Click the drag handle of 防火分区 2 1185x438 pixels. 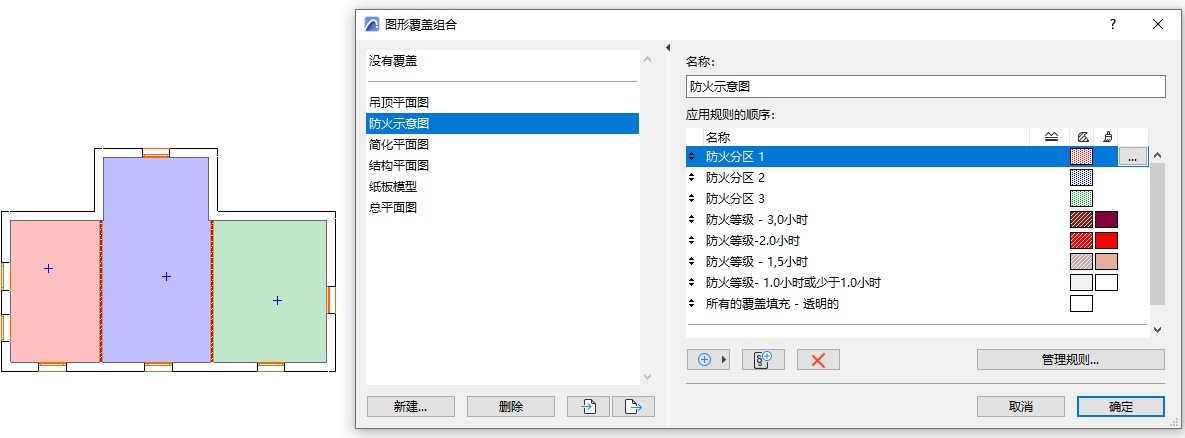tap(692, 177)
